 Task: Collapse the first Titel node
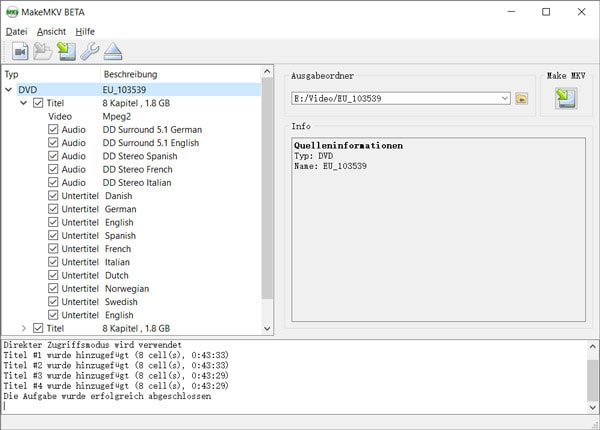coord(24,103)
